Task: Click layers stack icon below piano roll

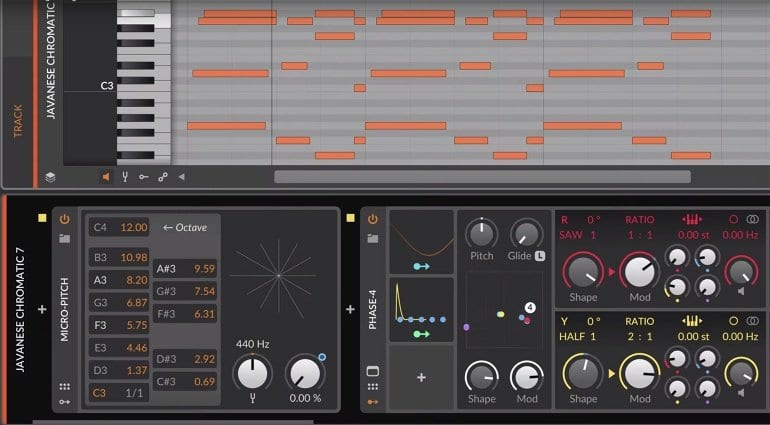Action: coord(50,177)
